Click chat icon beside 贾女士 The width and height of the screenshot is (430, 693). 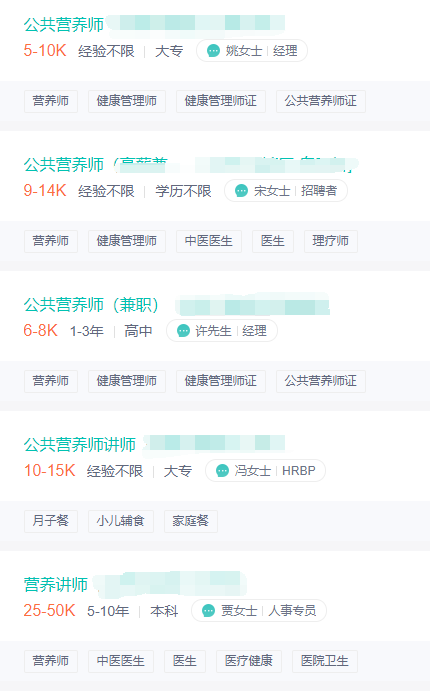[x=208, y=611]
